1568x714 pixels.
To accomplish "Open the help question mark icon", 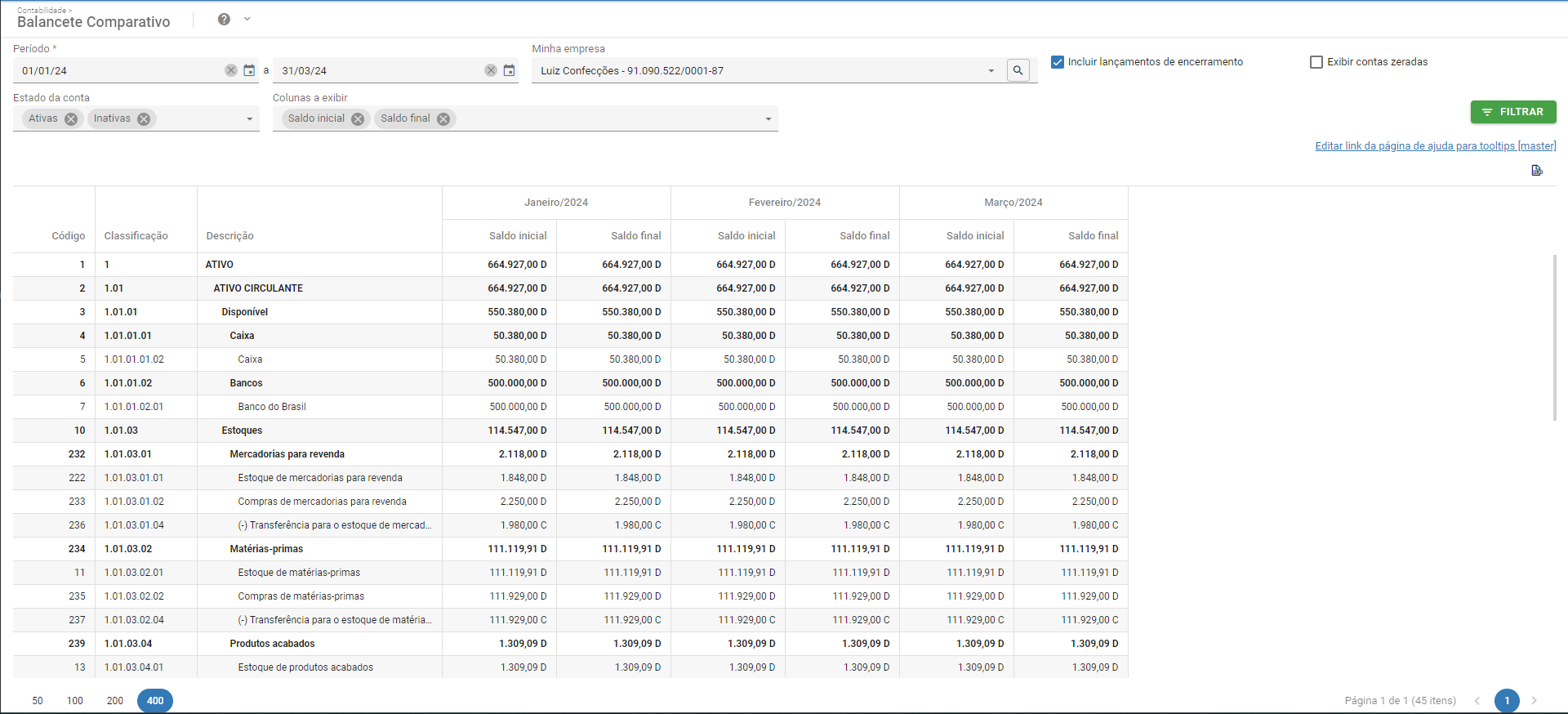I will (224, 20).
